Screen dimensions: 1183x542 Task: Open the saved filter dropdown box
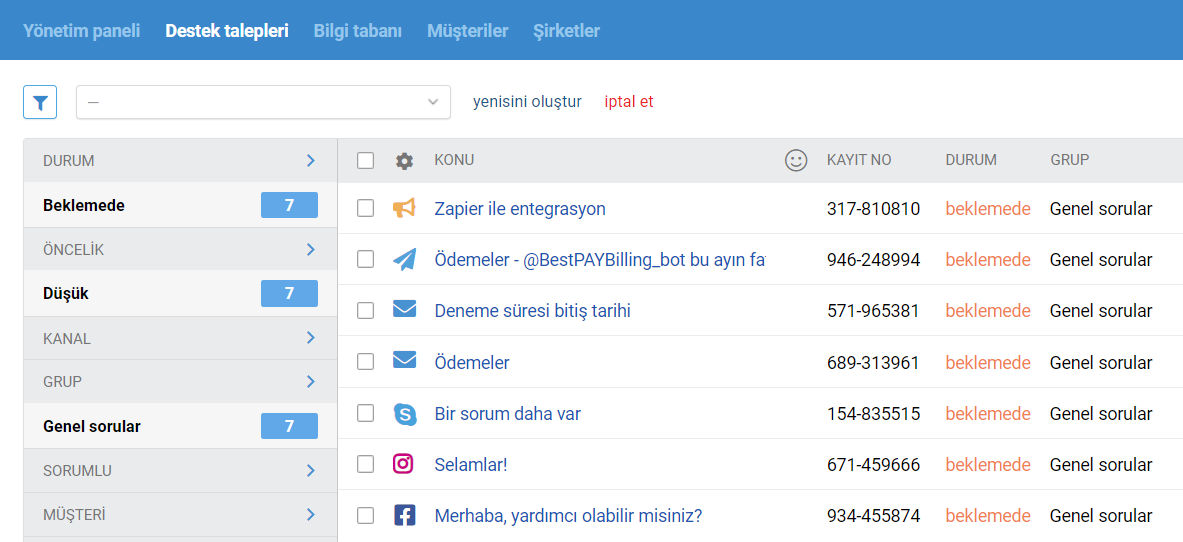[263, 102]
